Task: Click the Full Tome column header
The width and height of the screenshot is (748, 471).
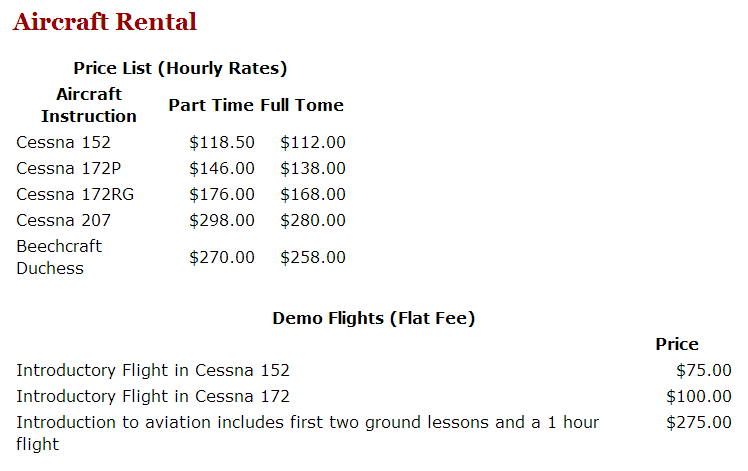Action: click(302, 105)
